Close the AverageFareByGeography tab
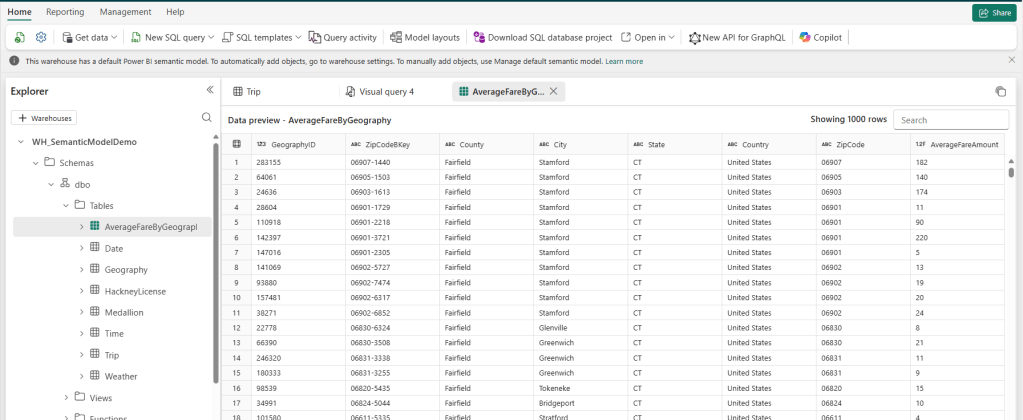Image resolution: width=1023 pixels, height=420 pixels. click(554, 91)
